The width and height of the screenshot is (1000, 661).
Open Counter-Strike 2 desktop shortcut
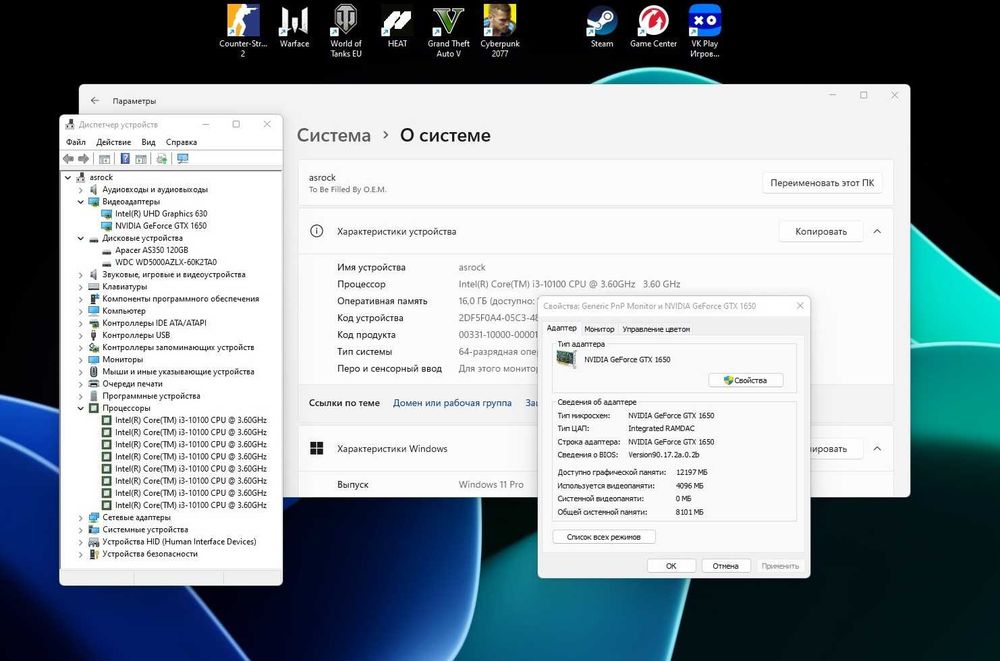click(243, 31)
